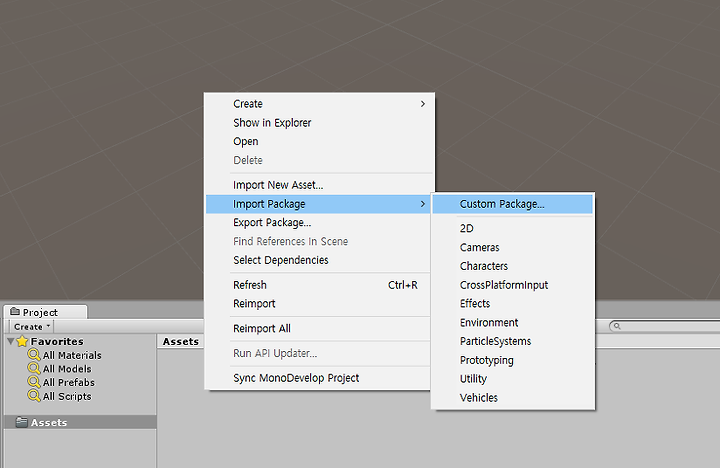Select the Assets folder in tree
Image resolution: width=720 pixels, height=468 pixels.
[x=80, y=422]
